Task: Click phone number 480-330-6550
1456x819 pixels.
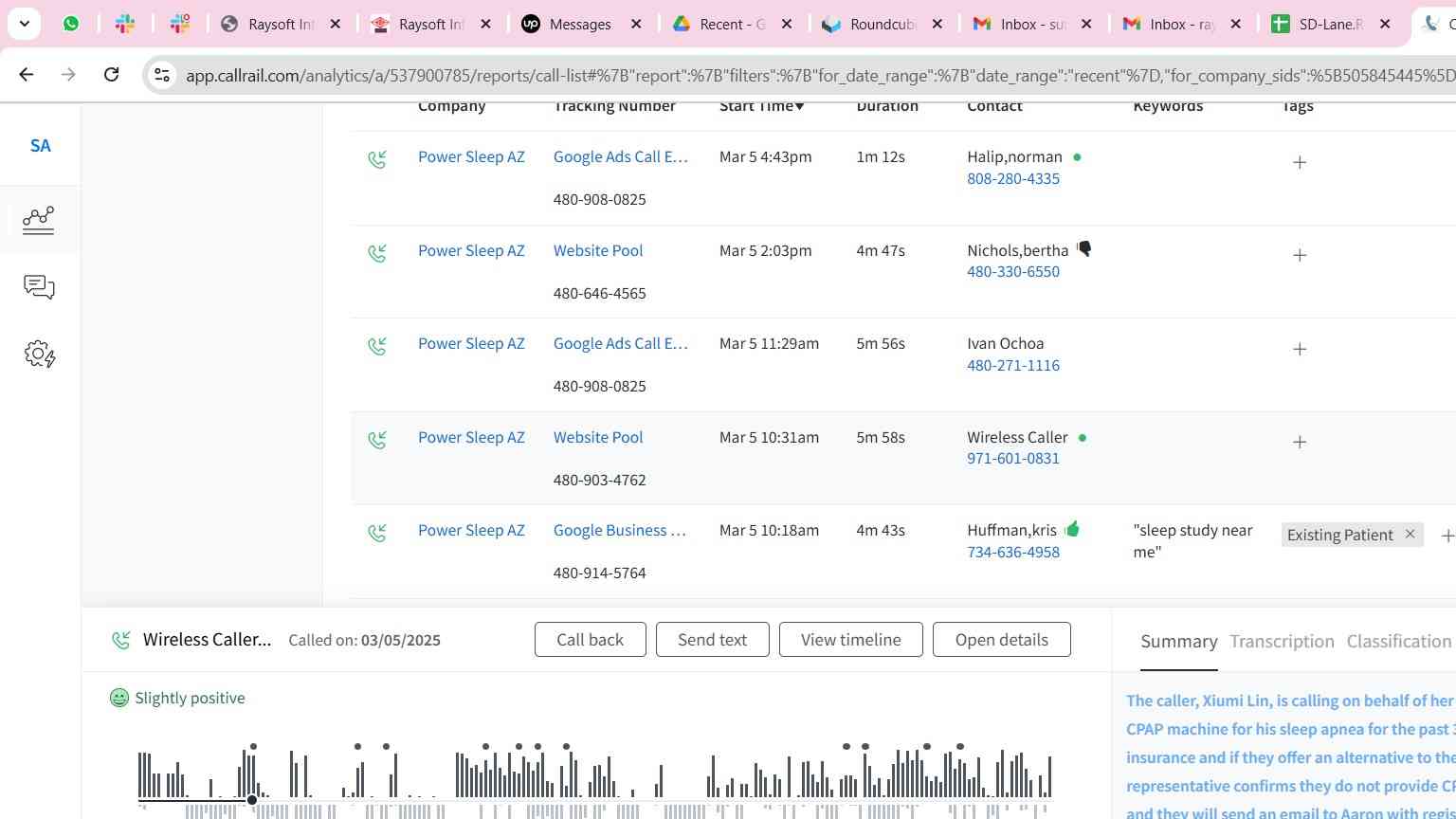Action: [1013, 271]
